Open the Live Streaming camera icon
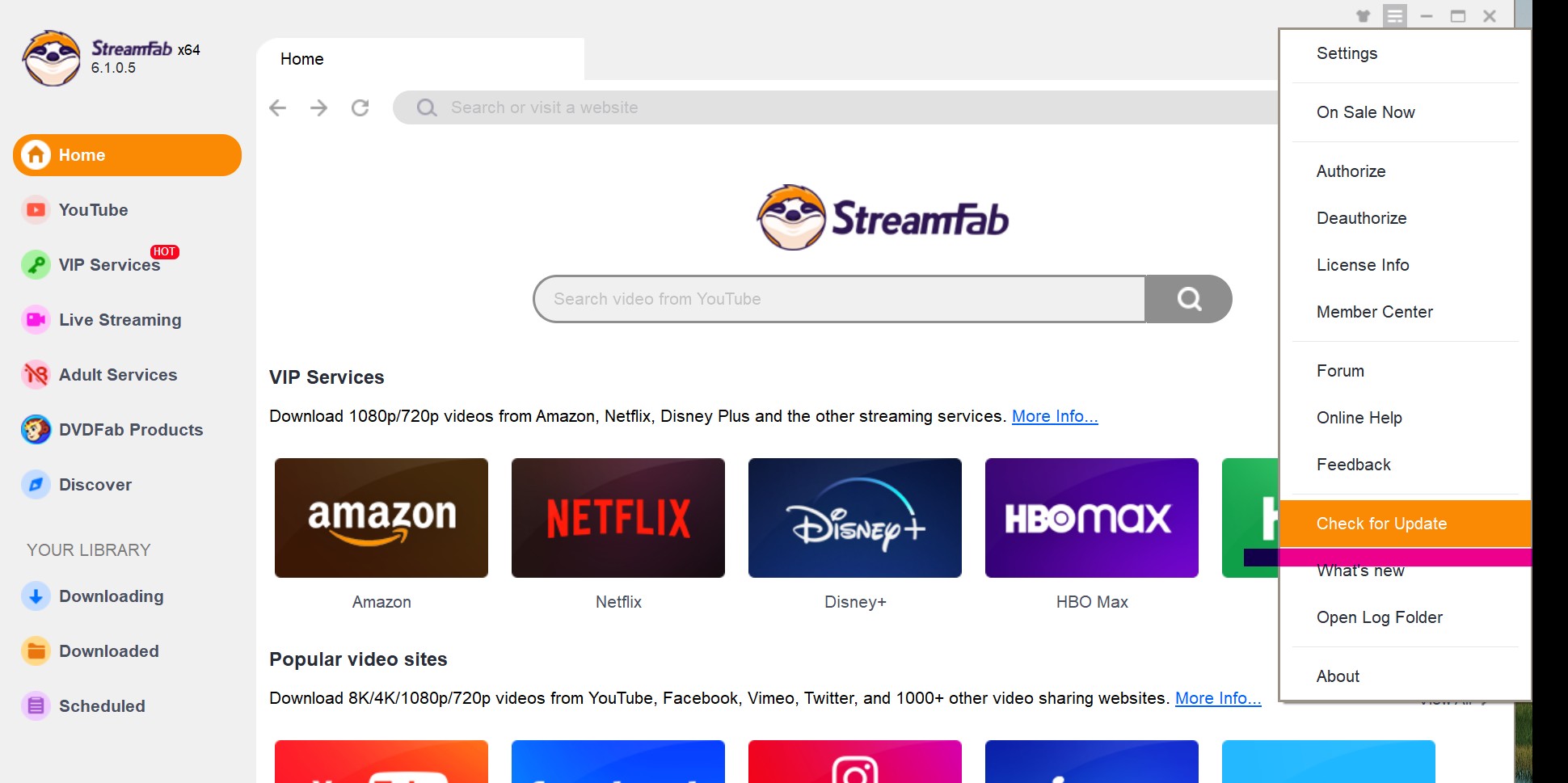1568x783 pixels. (x=36, y=320)
